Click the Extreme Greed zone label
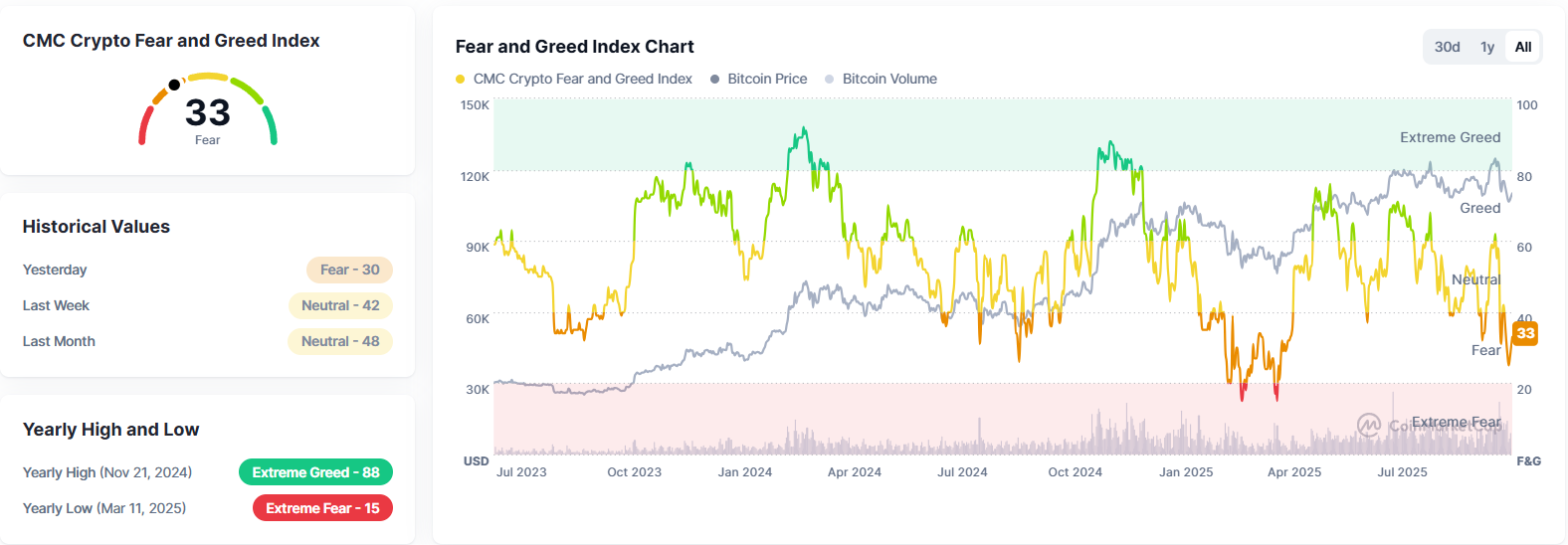 1450,137
